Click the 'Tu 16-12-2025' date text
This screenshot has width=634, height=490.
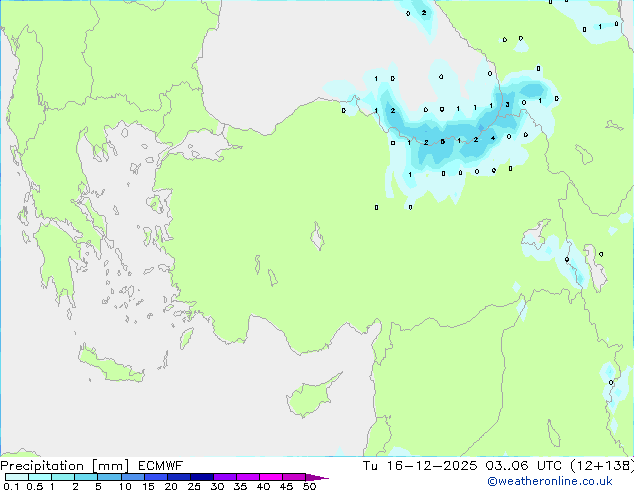(420, 466)
